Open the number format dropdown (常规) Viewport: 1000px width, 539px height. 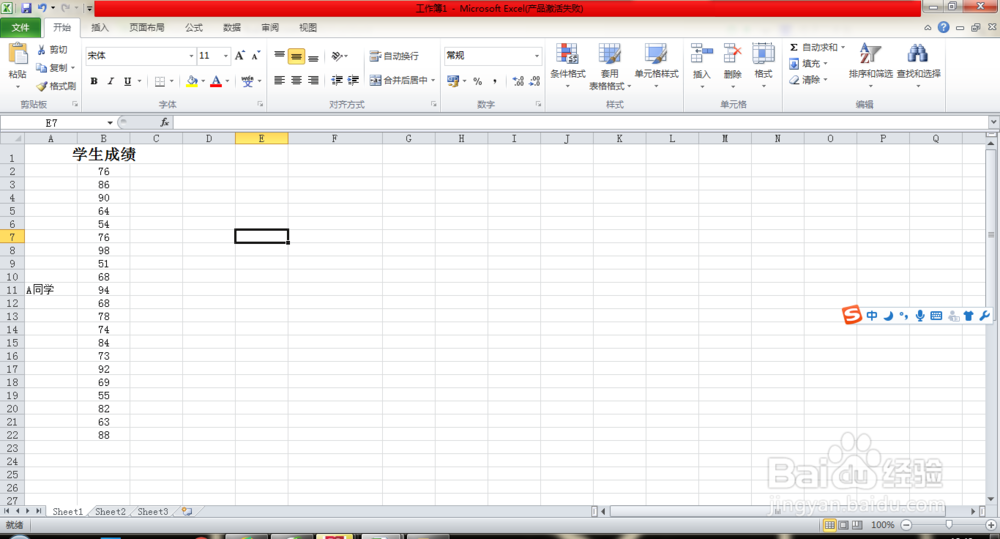point(536,56)
